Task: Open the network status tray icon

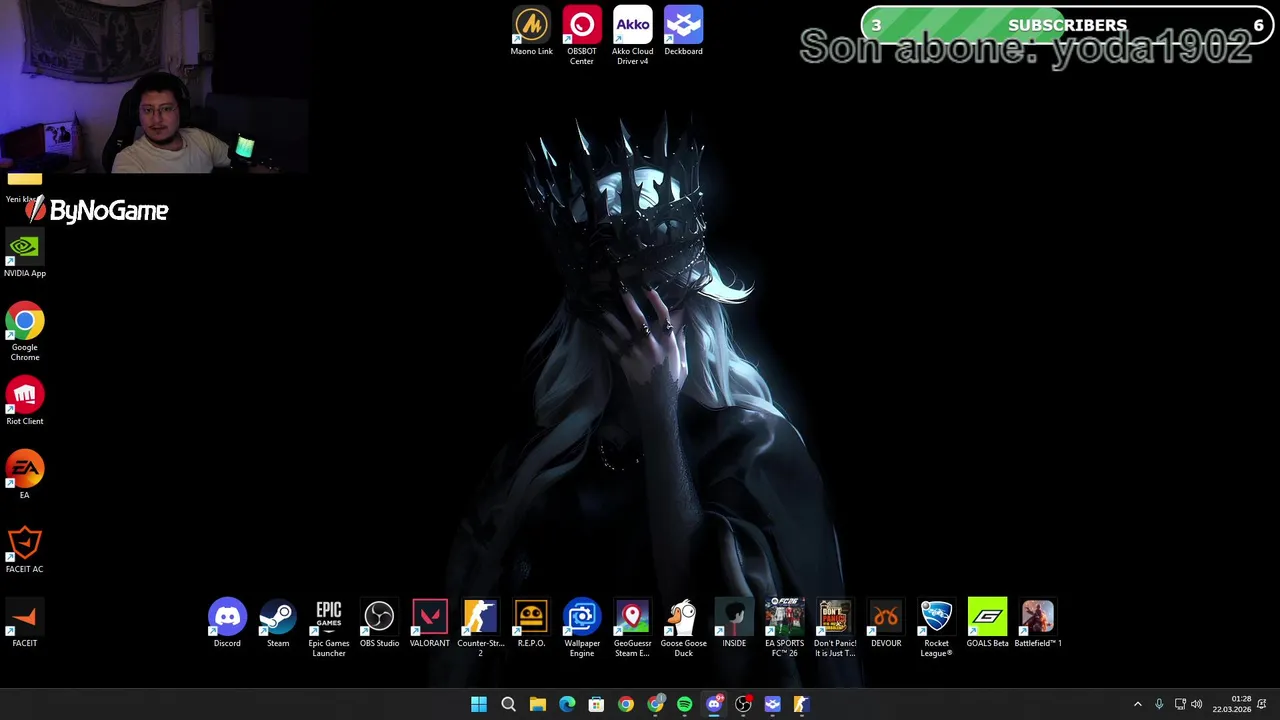Action: (1180, 704)
